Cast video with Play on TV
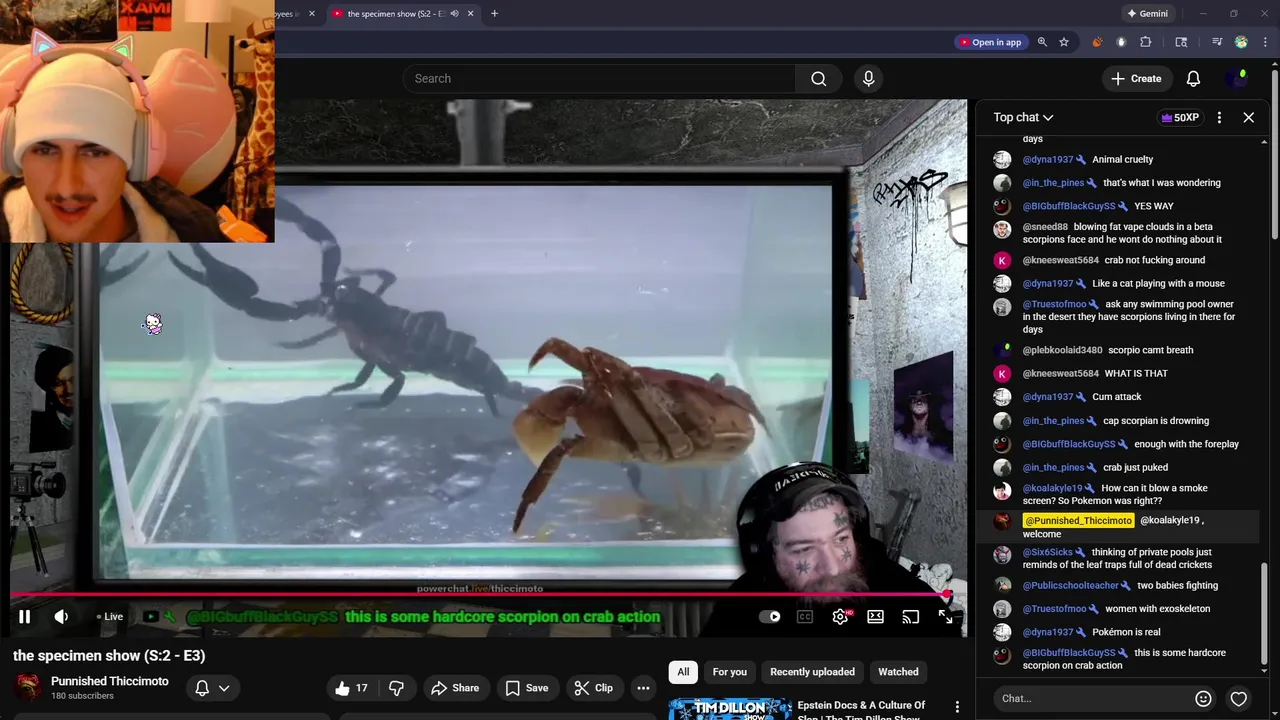Viewport: 1280px width, 720px height. click(x=910, y=617)
